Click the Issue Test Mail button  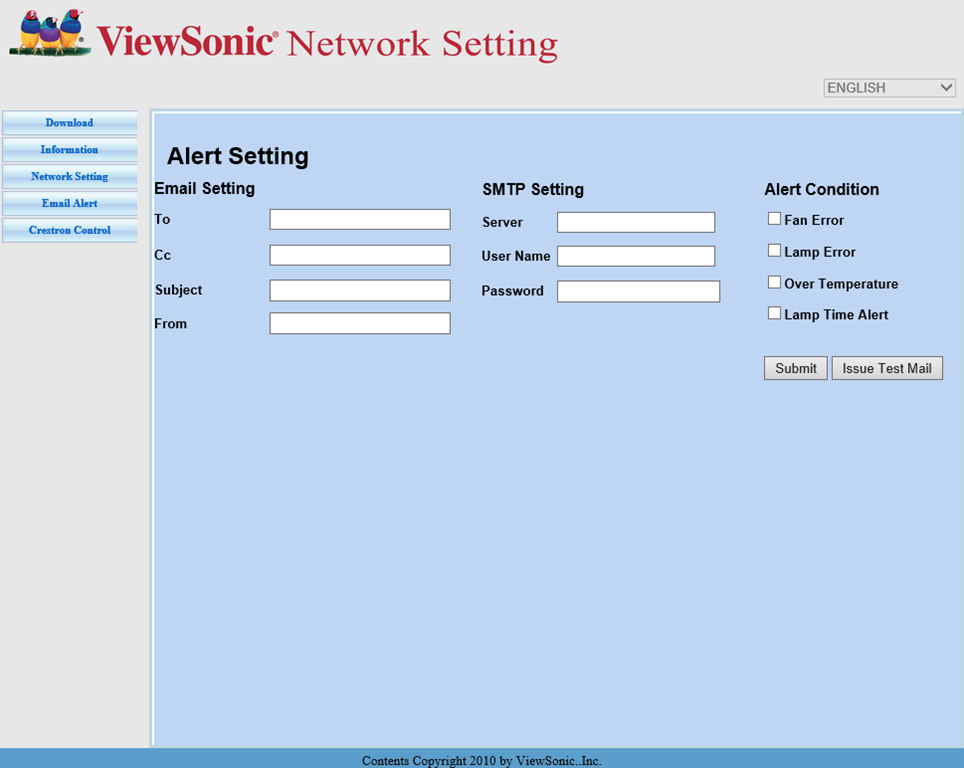coord(887,368)
